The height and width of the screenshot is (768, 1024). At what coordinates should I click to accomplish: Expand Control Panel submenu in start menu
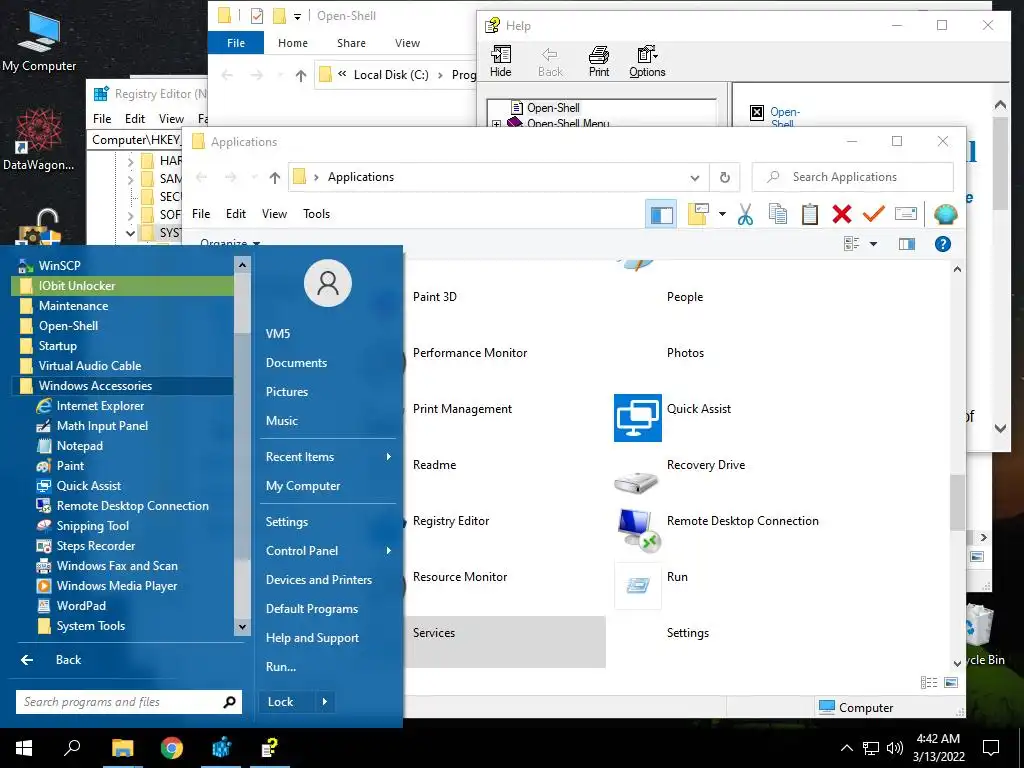(x=328, y=551)
